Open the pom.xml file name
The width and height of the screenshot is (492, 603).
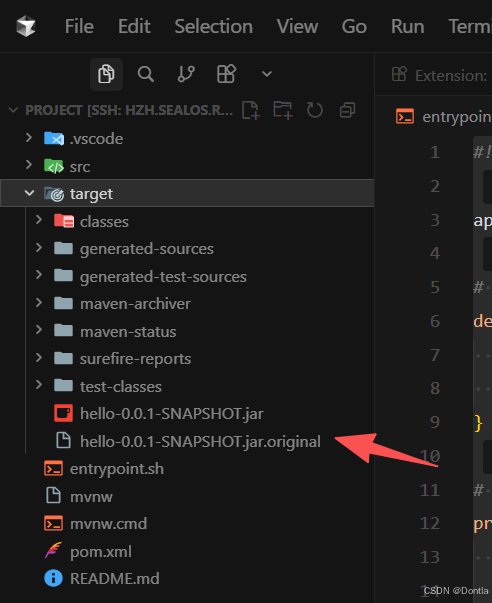(x=101, y=552)
